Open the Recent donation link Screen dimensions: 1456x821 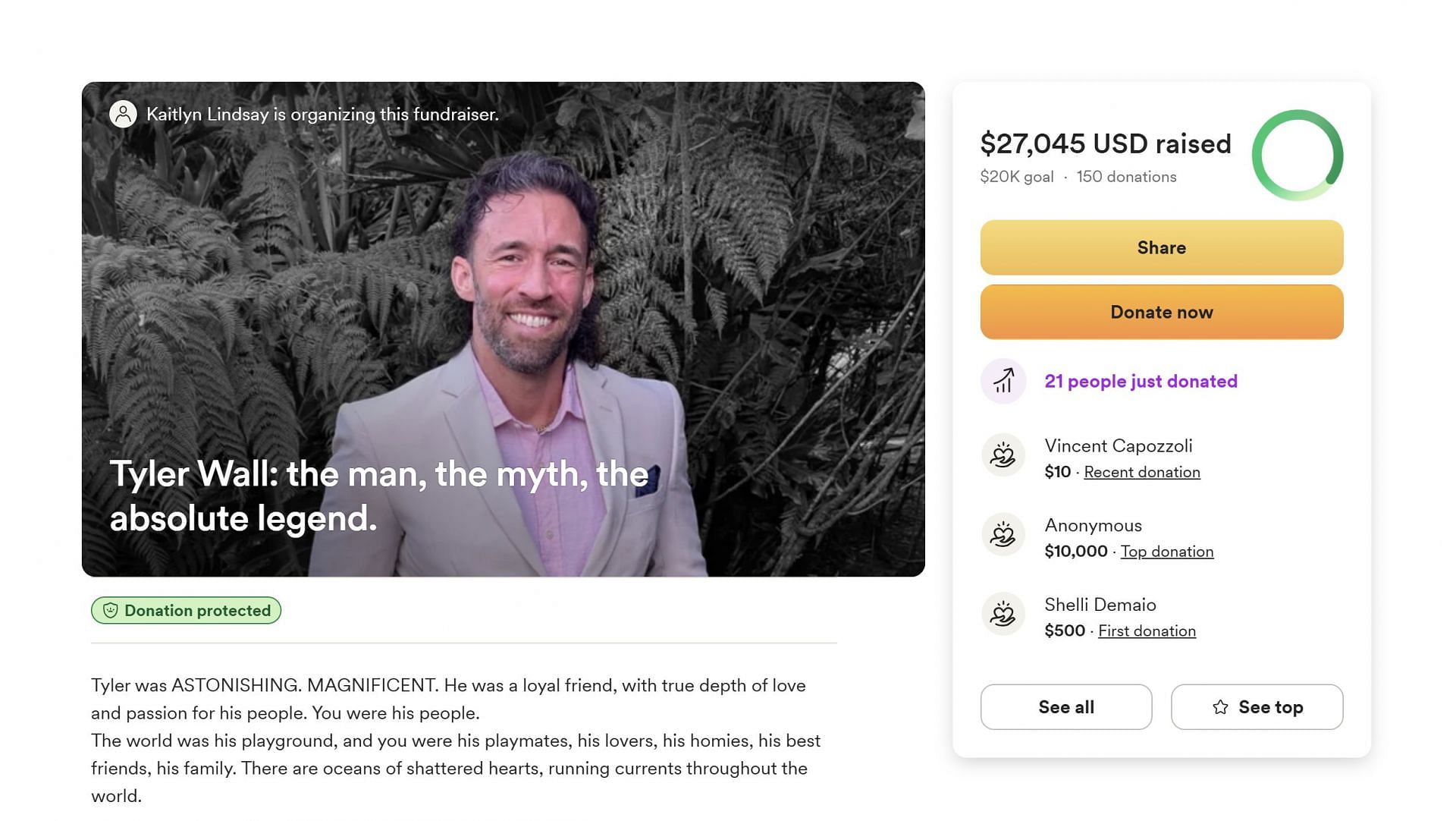pos(1141,472)
